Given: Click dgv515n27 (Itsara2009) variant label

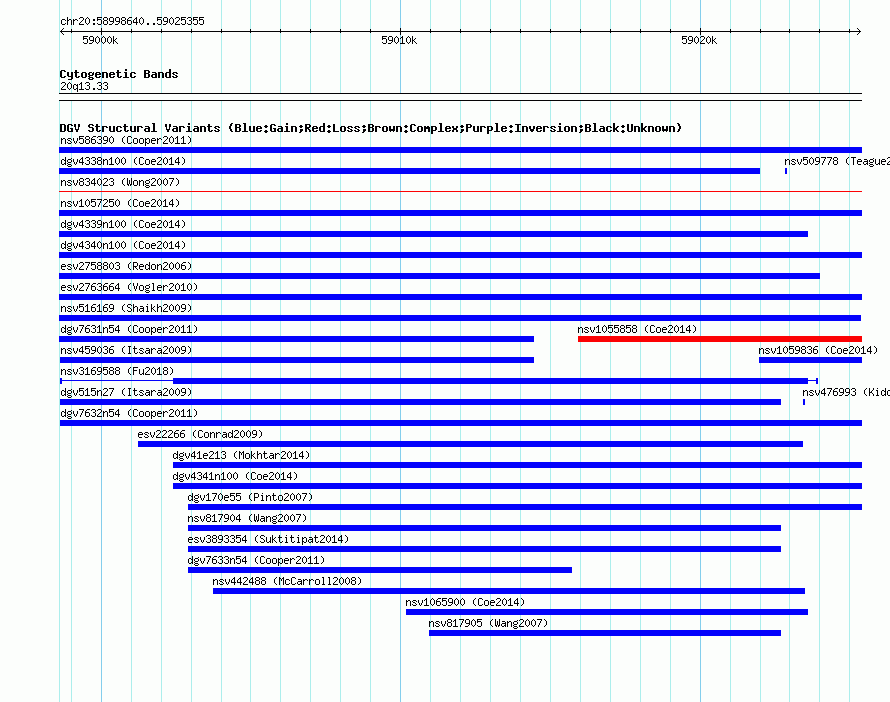Looking at the screenshot, I should (126, 392).
